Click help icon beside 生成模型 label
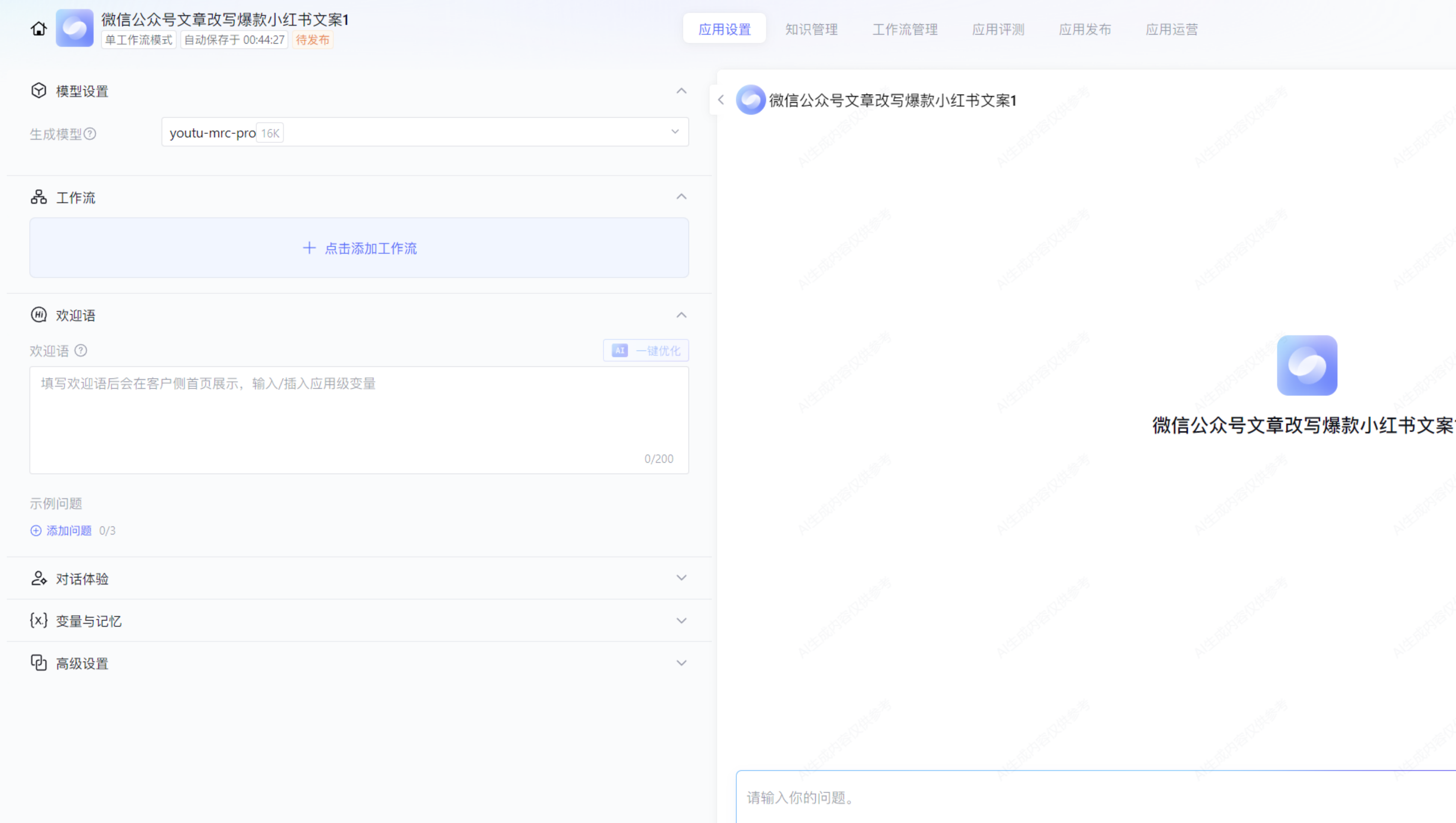The image size is (1456, 823). 90,134
